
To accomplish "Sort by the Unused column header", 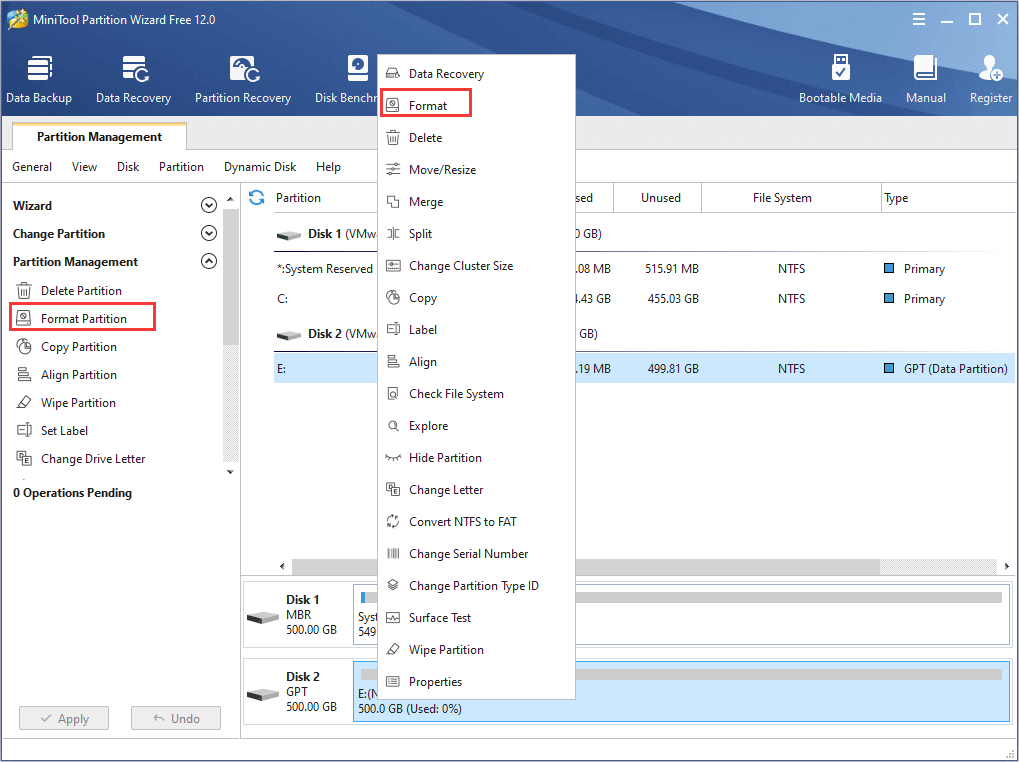I will pos(660,197).
